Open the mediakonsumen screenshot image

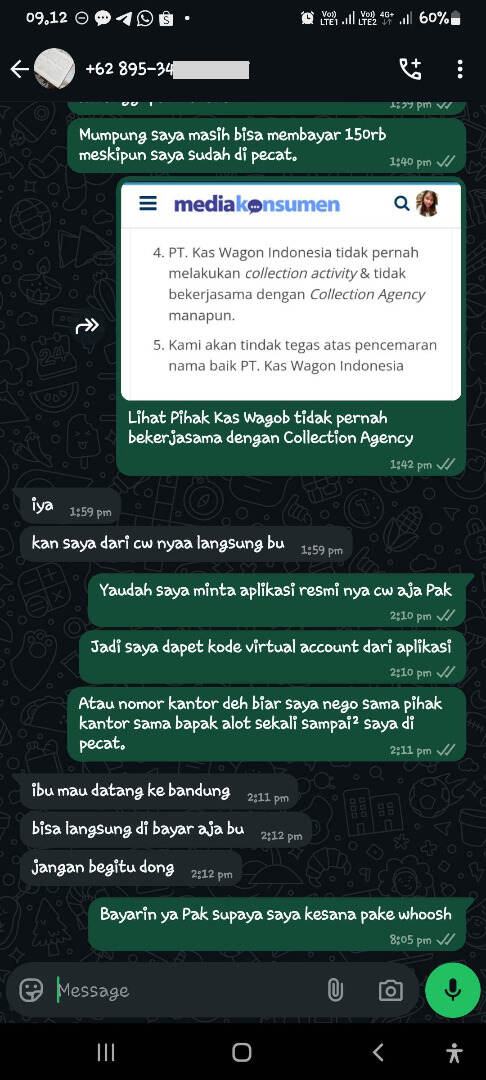[291, 292]
